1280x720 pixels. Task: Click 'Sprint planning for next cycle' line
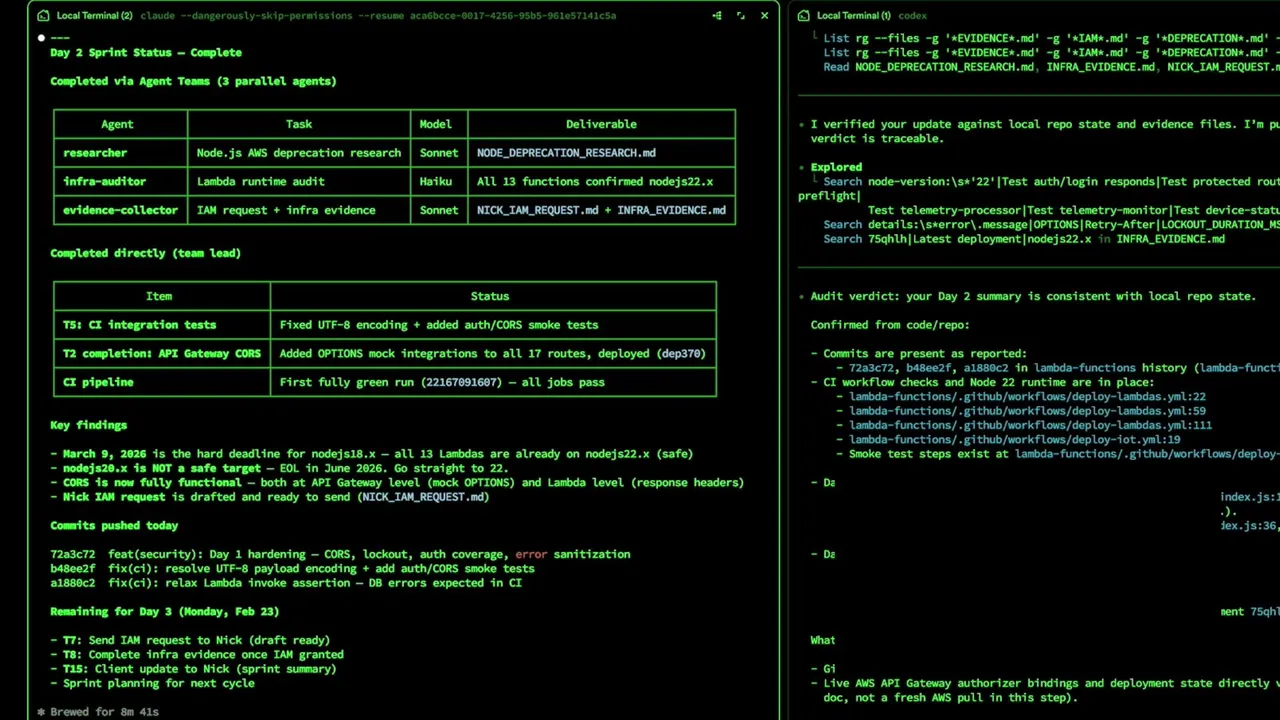click(152, 683)
